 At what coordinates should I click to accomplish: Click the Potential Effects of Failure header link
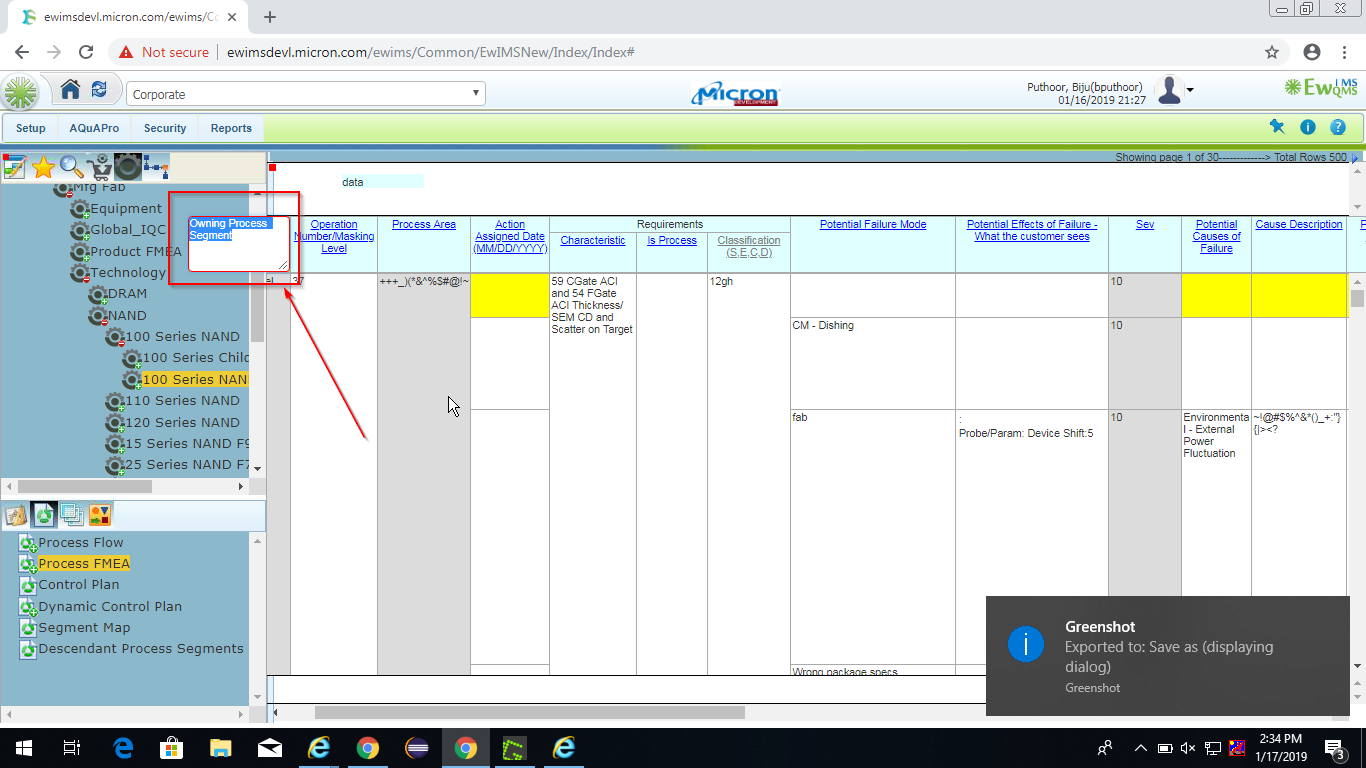[1032, 230]
